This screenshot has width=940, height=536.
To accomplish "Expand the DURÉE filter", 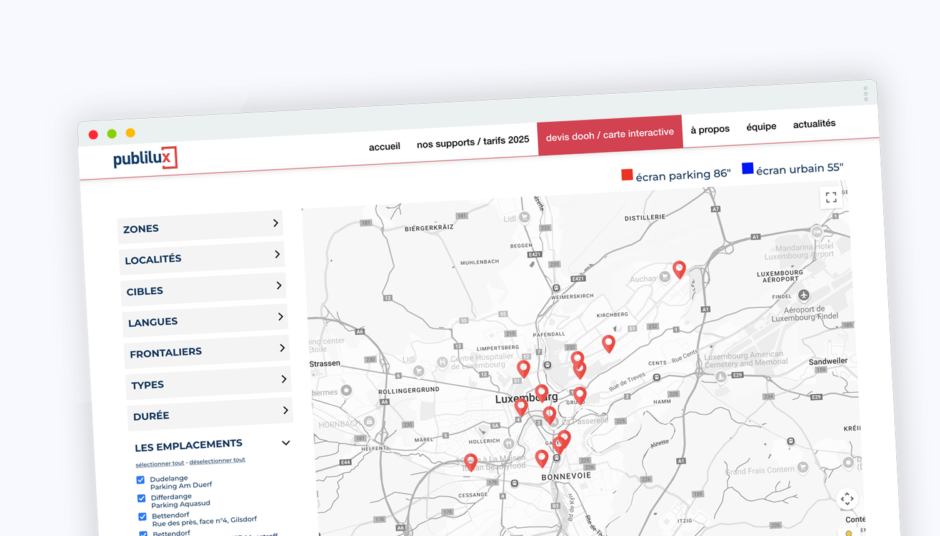I will click(210, 414).
